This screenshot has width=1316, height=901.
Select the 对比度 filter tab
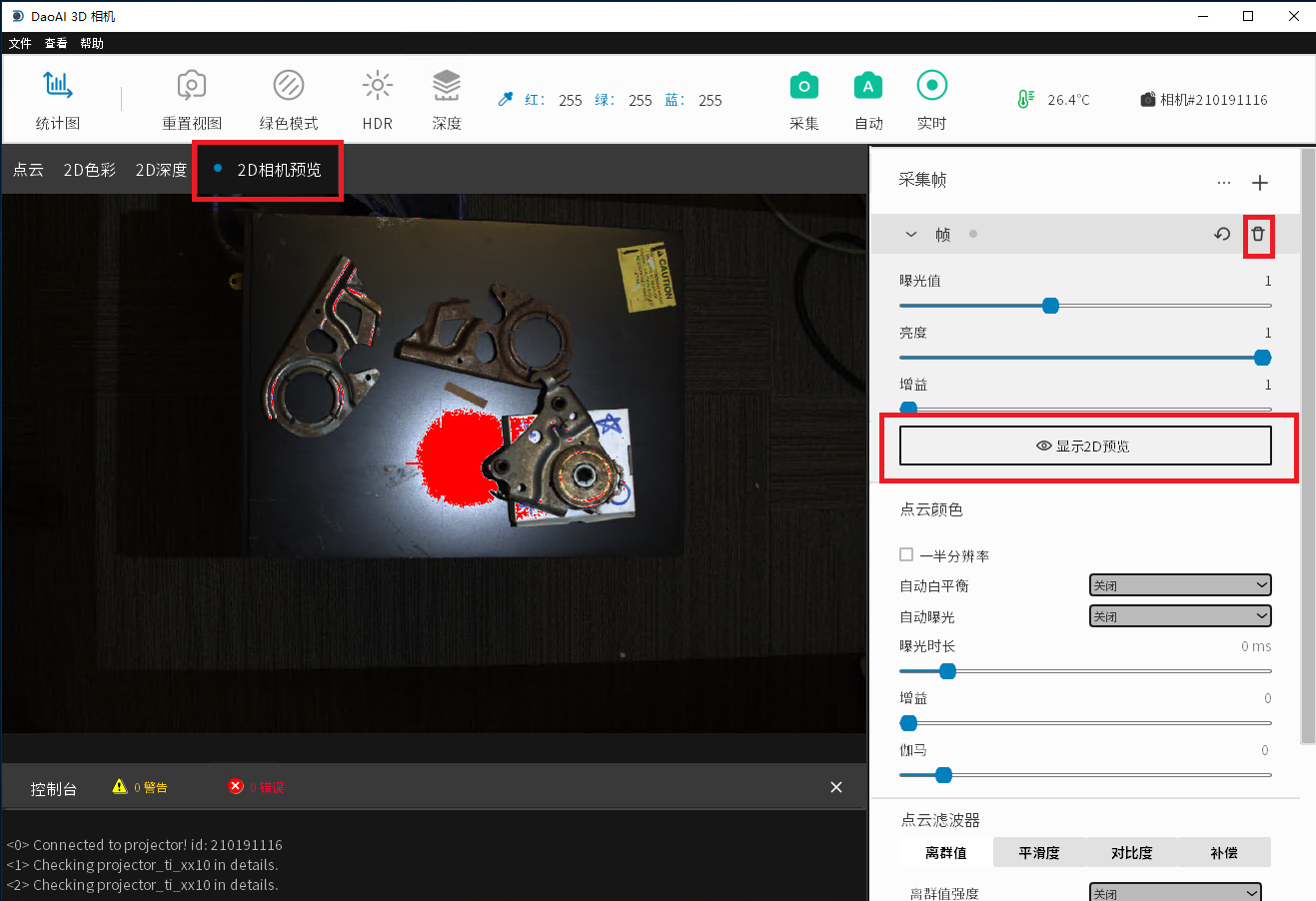point(1131,852)
